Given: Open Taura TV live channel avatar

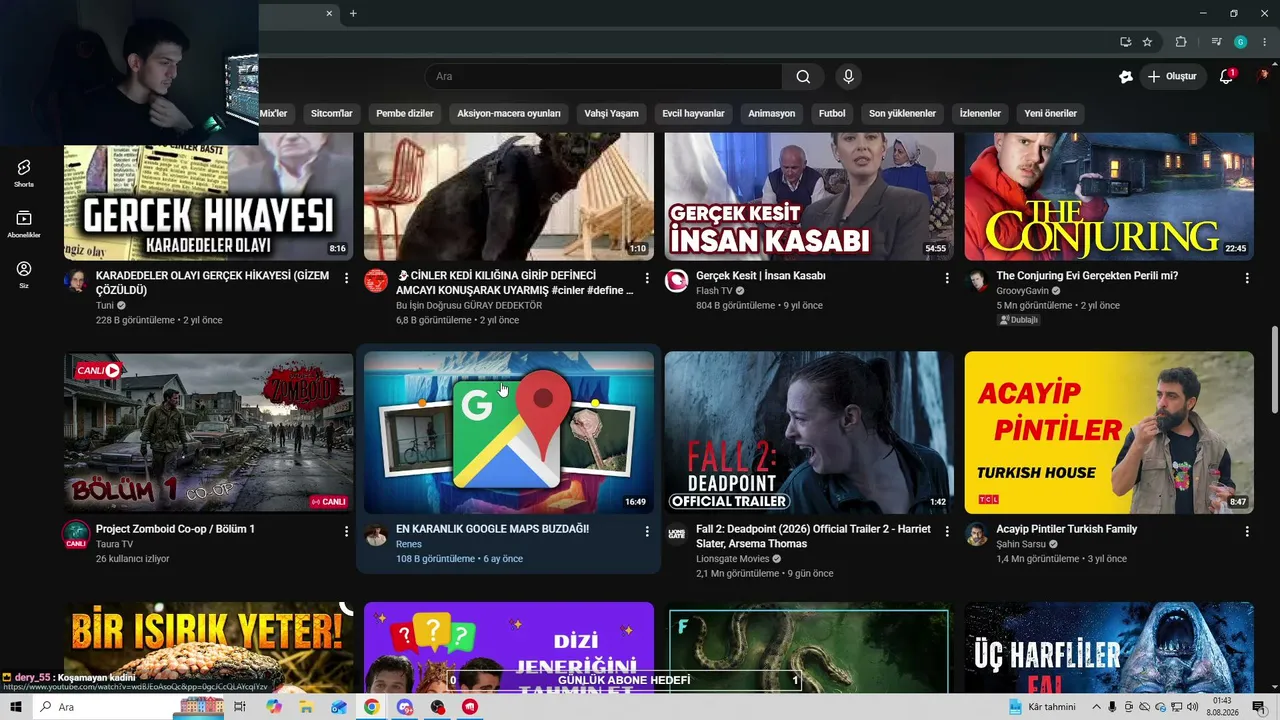Looking at the screenshot, I should pyautogui.click(x=76, y=534).
